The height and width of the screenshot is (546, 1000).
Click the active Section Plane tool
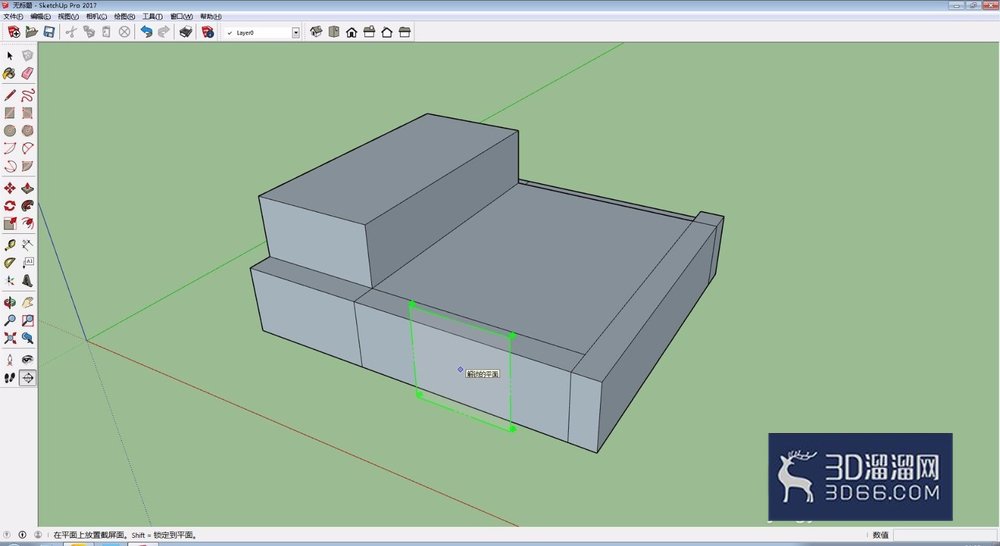click(x=27, y=378)
